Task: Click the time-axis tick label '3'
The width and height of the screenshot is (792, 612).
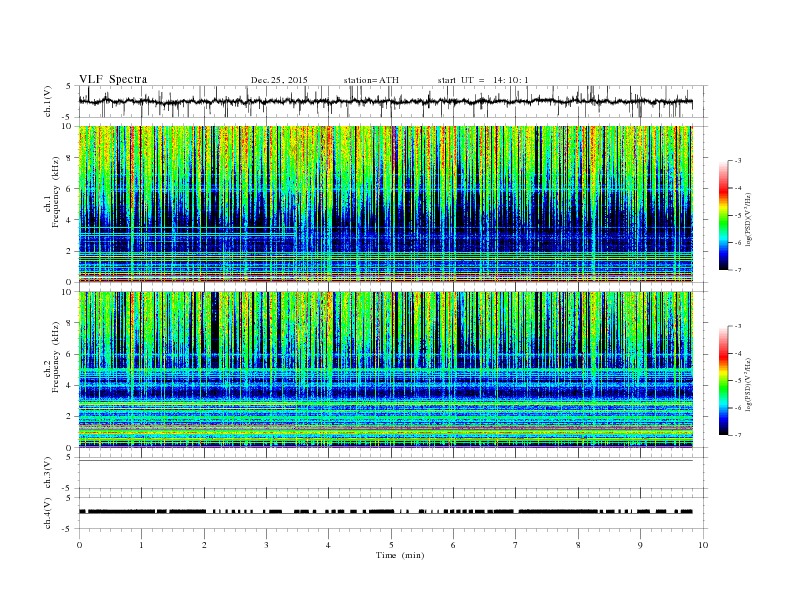Action: (266, 545)
